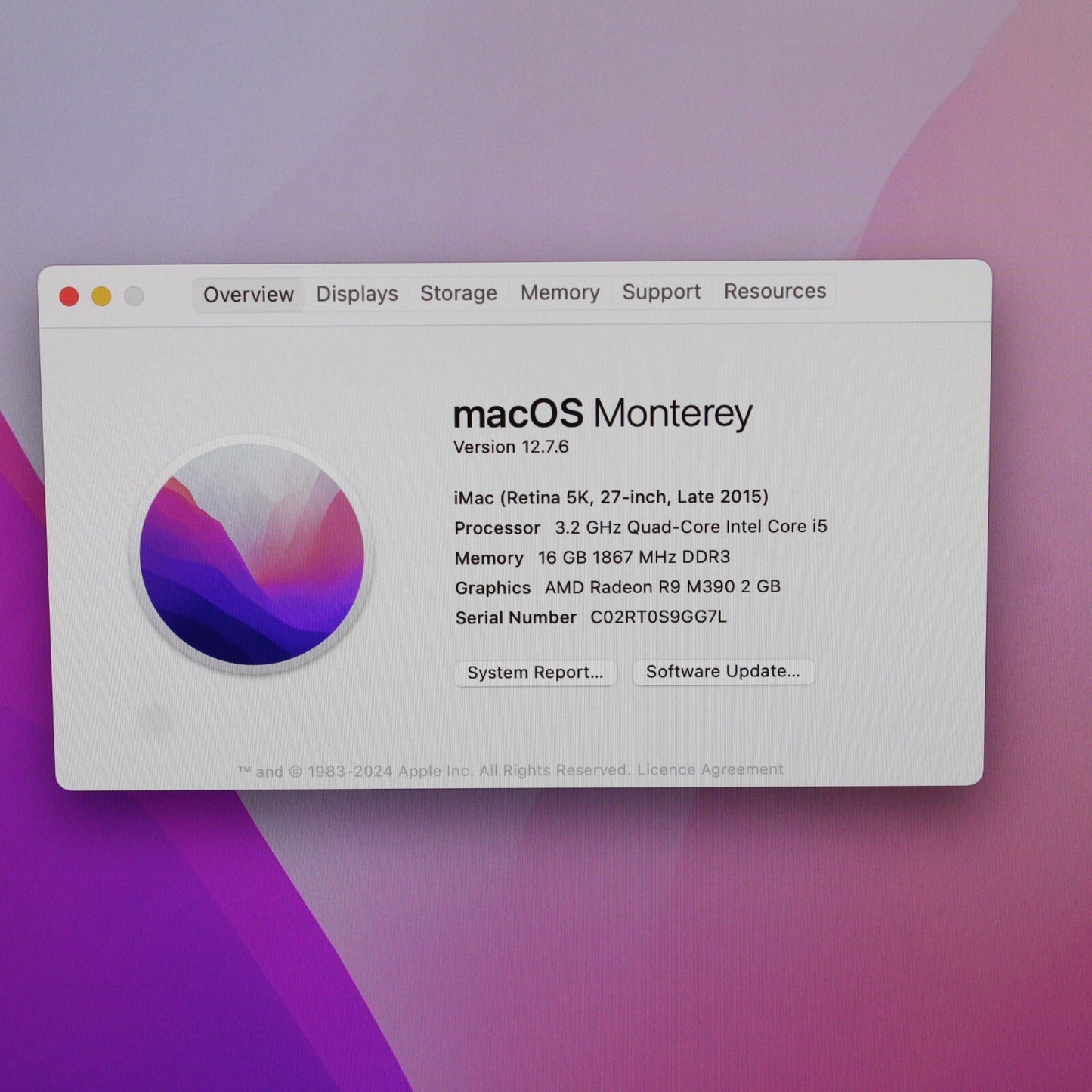Click the Software Update... button
Screen dimensions: 1092x1092
tap(722, 671)
